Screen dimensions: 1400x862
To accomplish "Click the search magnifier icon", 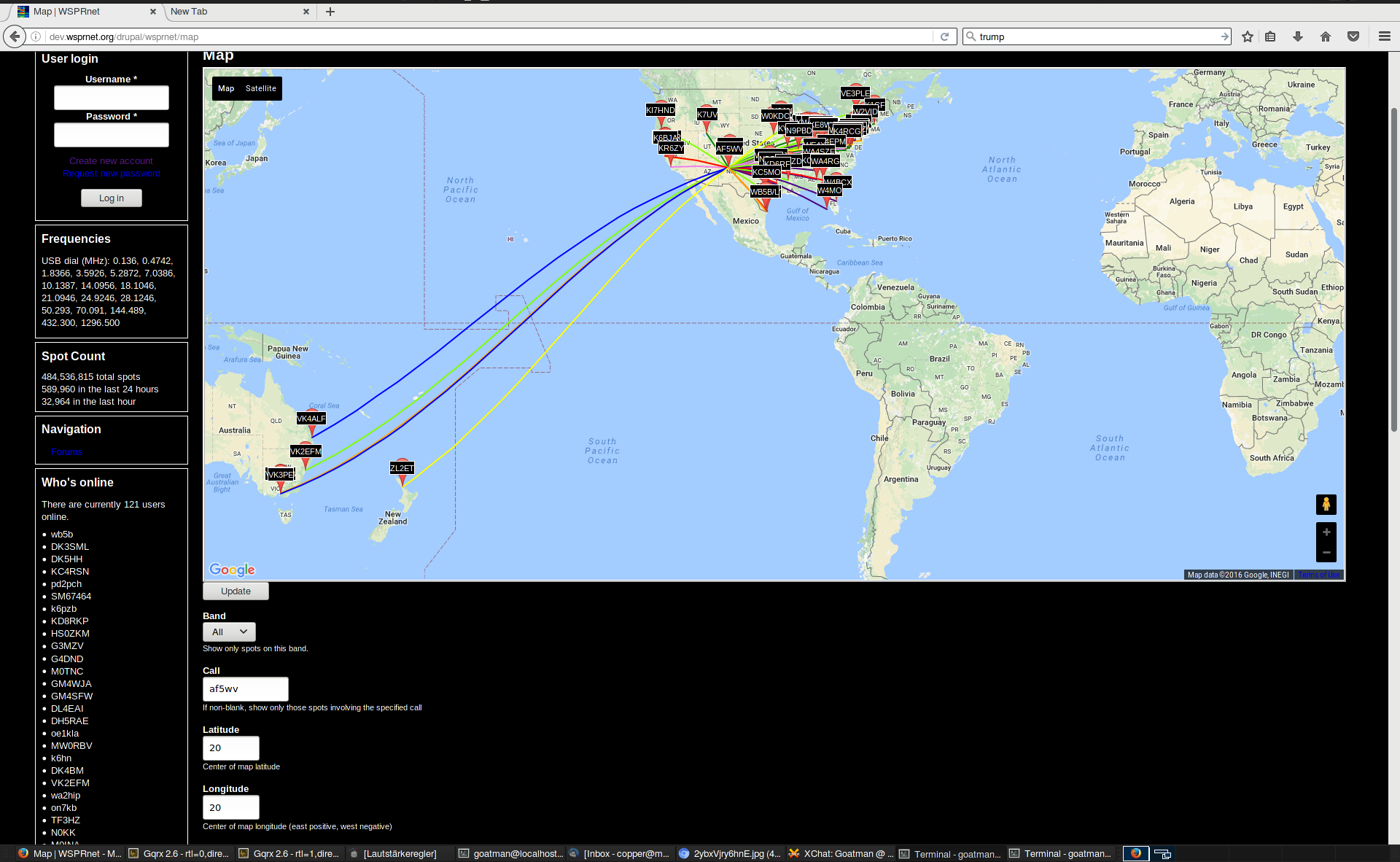I will (971, 36).
